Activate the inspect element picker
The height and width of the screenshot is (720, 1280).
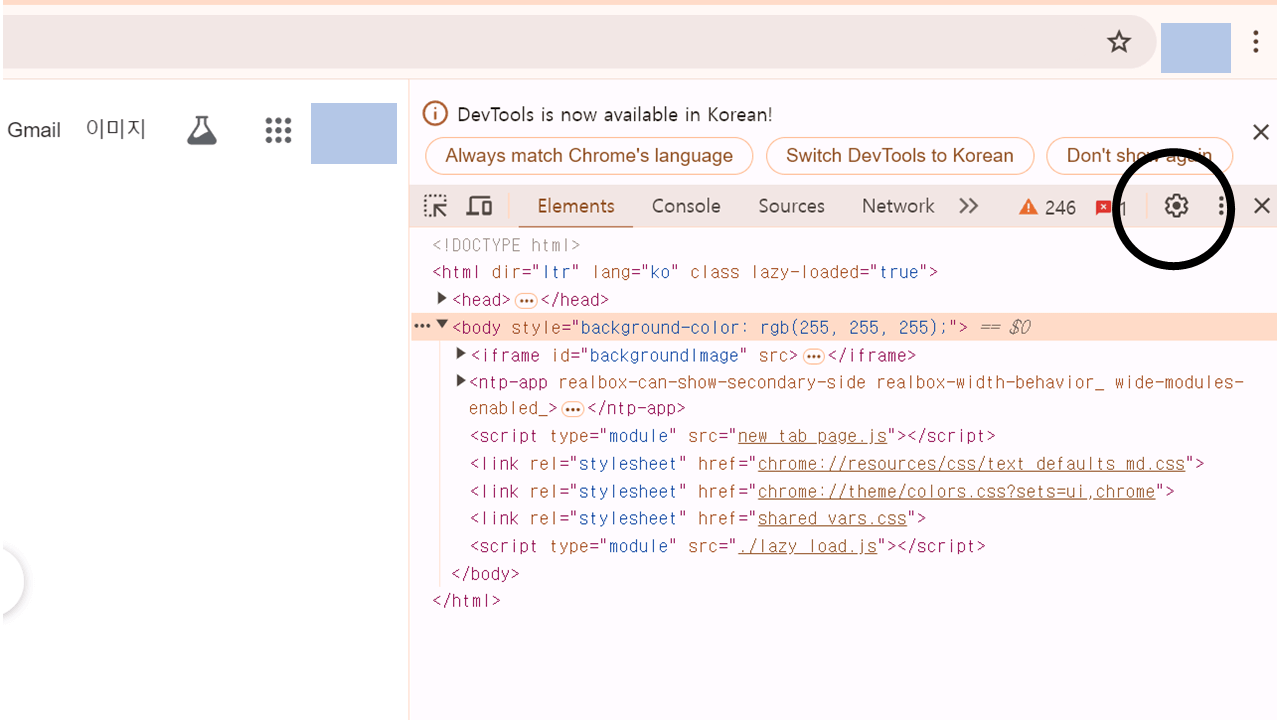click(435, 206)
